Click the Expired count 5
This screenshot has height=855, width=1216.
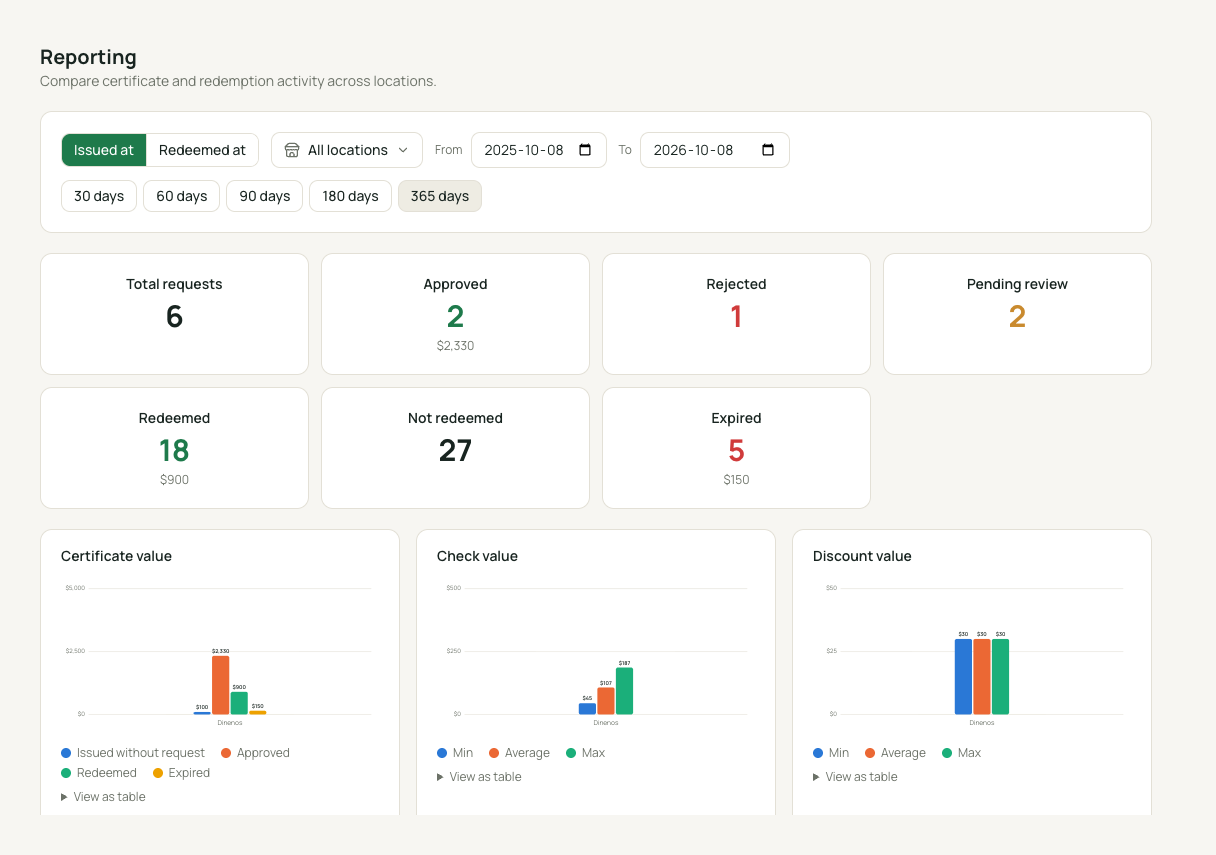tap(736, 451)
